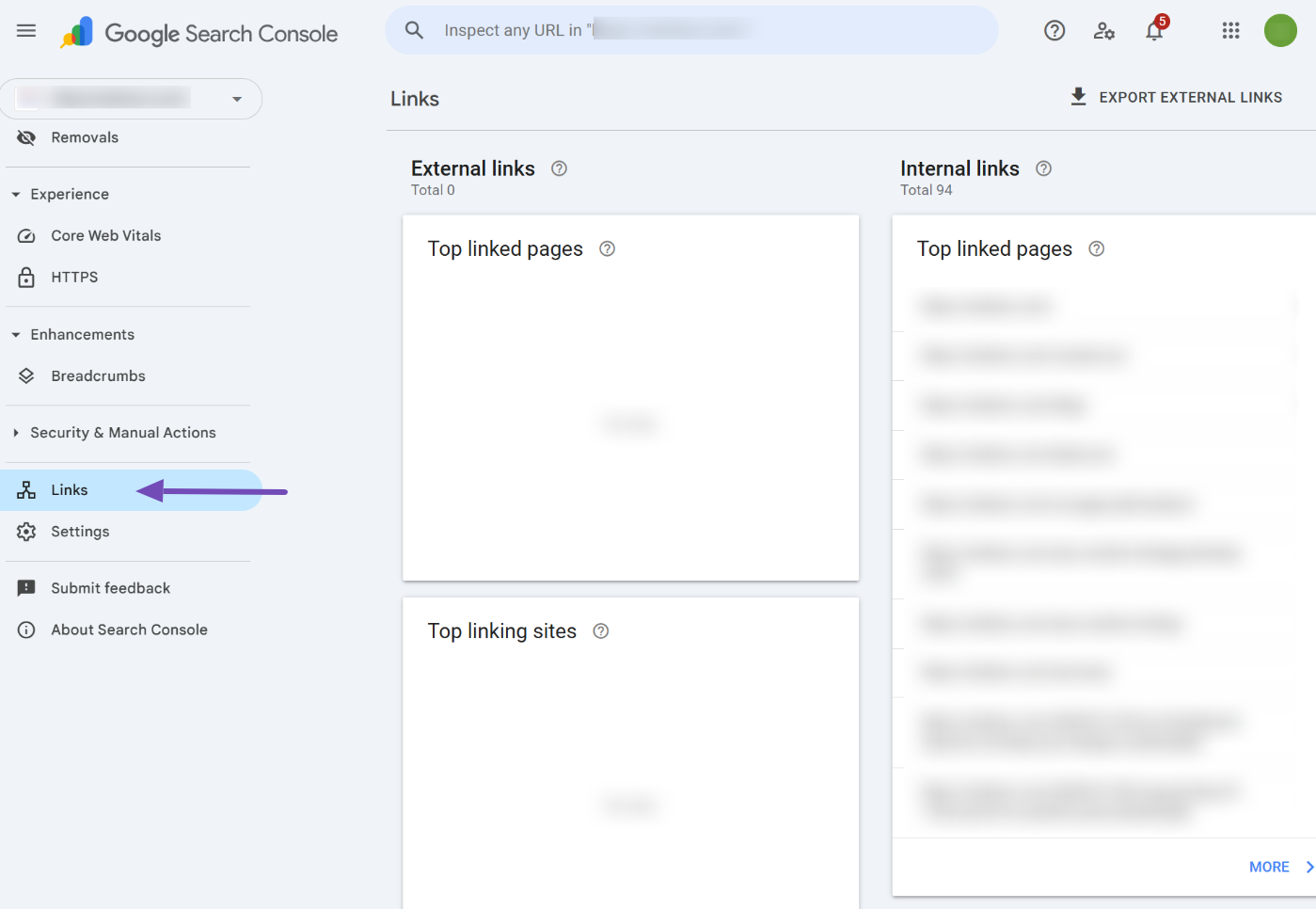The width and height of the screenshot is (1316, 909).
Task: Click the Settings gear icon
Action: (x=26, y=532)
